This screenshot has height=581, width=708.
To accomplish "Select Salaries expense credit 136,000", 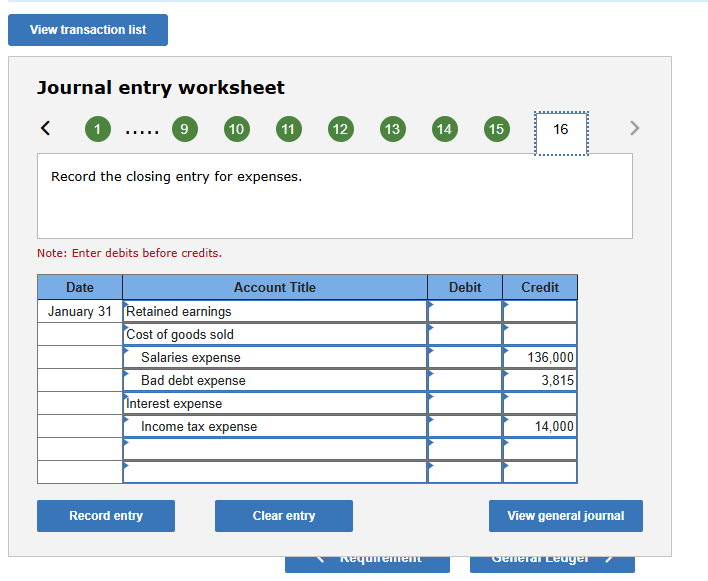I will [540, 358].
